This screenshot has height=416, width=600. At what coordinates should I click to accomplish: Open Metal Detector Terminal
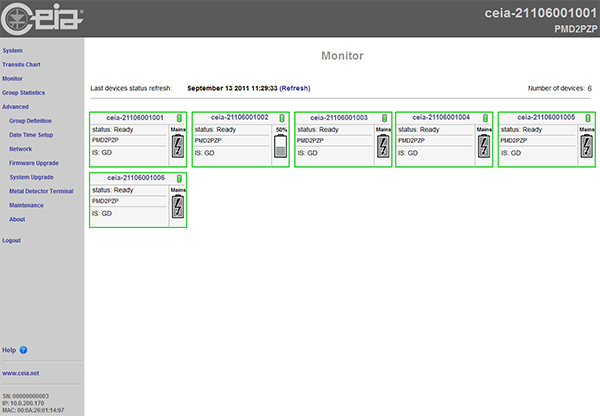tap(41, 191)
